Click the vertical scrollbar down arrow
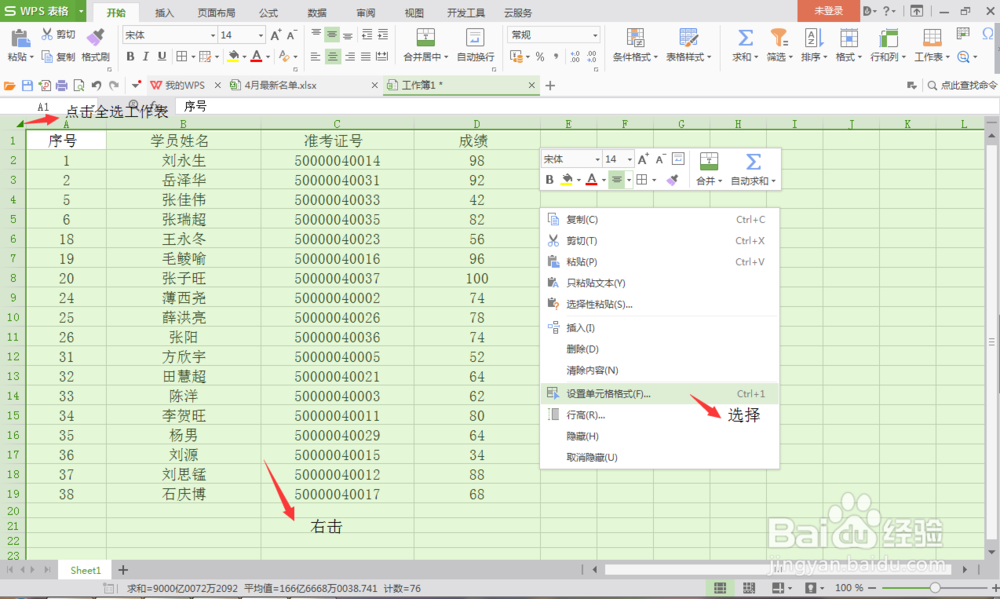The width and height of the screenshot is (1000, 599). [991, 552]
